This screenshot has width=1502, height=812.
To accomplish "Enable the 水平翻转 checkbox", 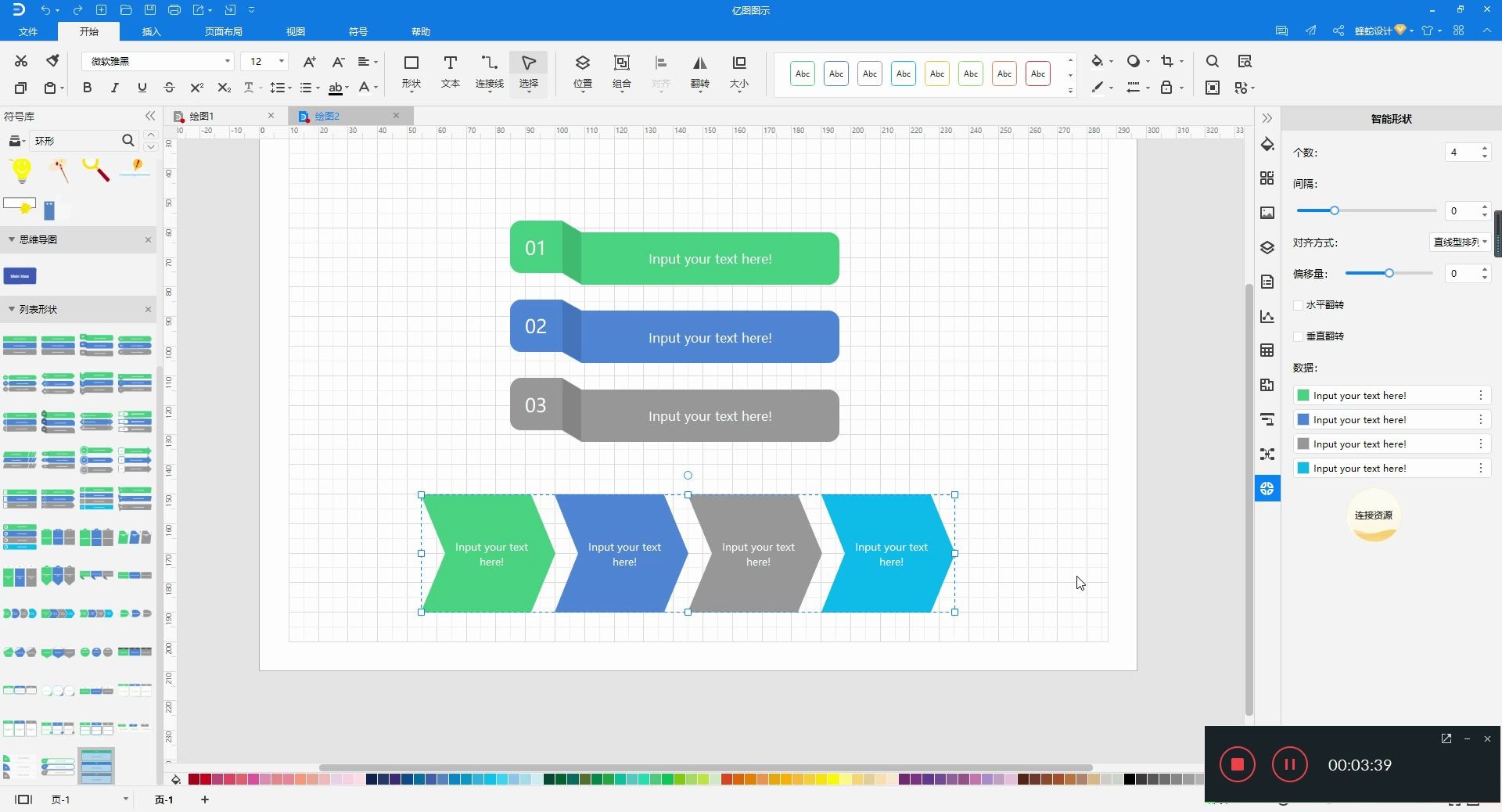I will click(1299, 305).
